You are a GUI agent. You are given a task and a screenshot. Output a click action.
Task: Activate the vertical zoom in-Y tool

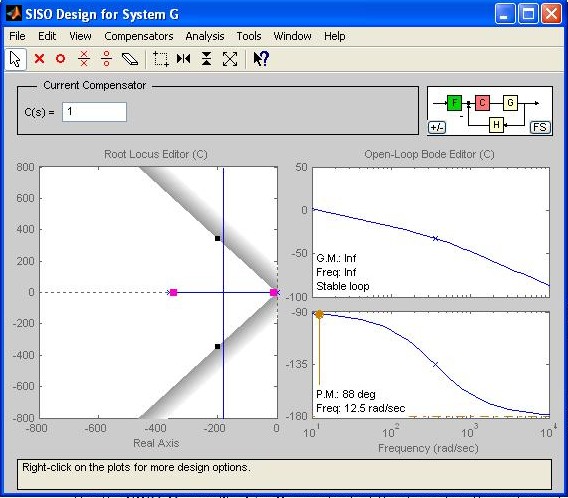click(x=206, y=59)
